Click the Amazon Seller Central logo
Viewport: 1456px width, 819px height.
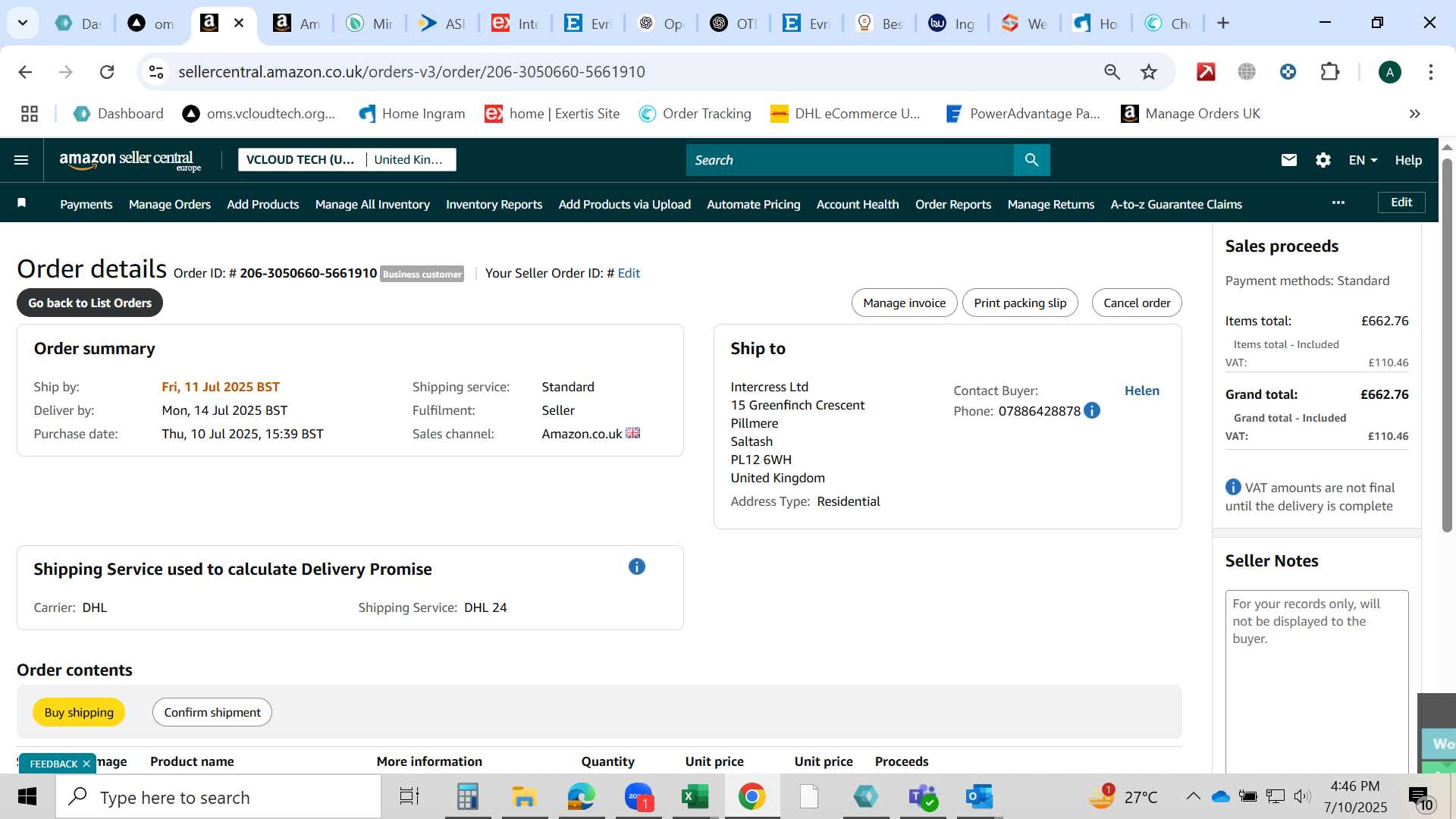[x=130, y=160]
